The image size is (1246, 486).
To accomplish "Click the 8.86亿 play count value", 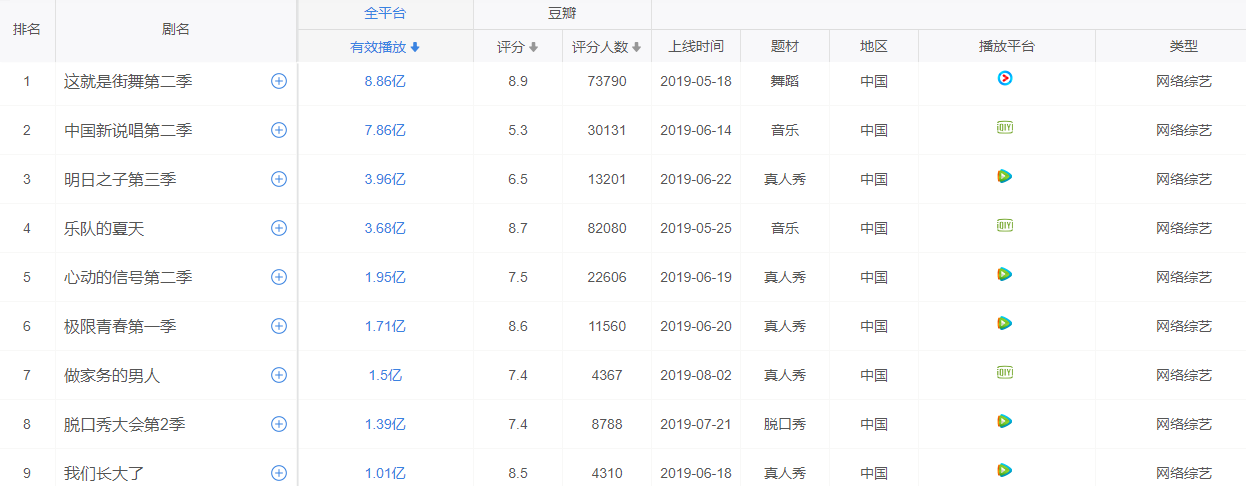I will 385,81.
